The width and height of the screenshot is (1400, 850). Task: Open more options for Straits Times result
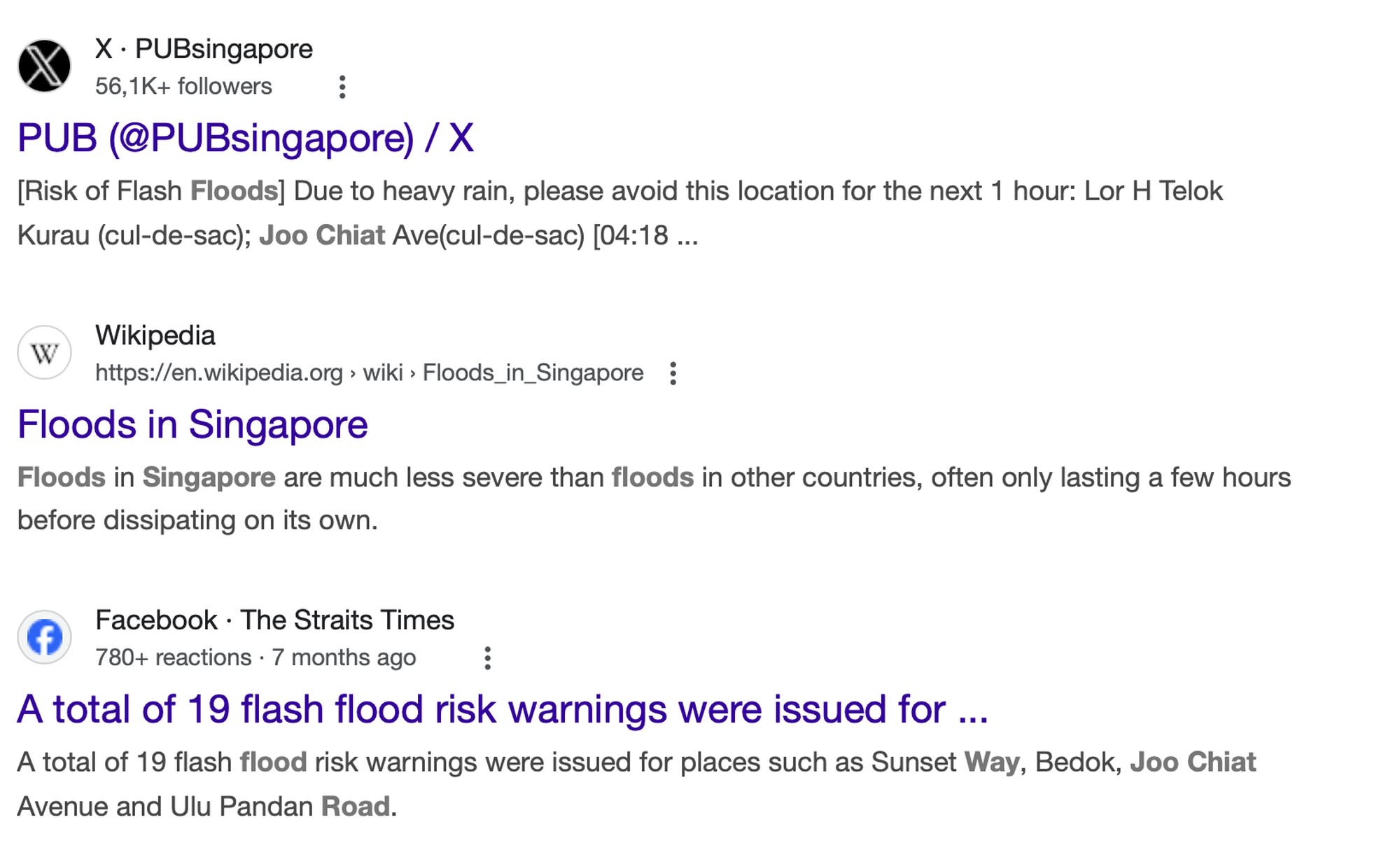click(488, 658)
